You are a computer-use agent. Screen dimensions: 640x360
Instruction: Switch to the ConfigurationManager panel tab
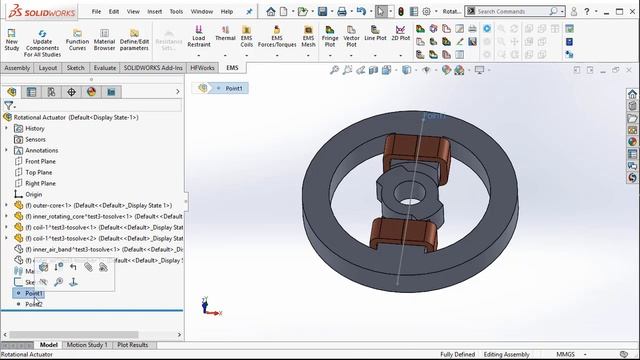51,92
